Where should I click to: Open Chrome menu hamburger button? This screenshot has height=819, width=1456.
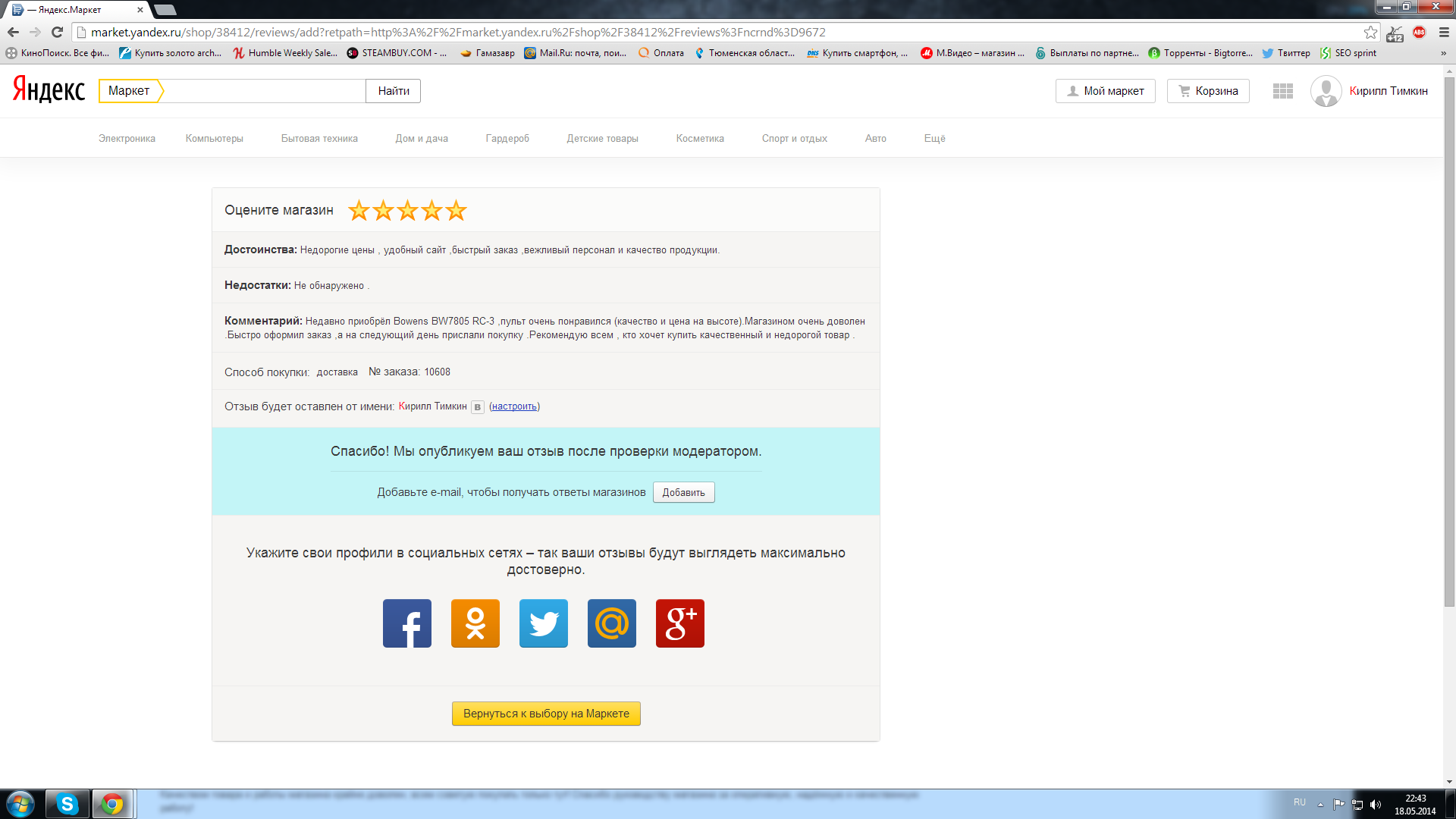pos(1445,33)
